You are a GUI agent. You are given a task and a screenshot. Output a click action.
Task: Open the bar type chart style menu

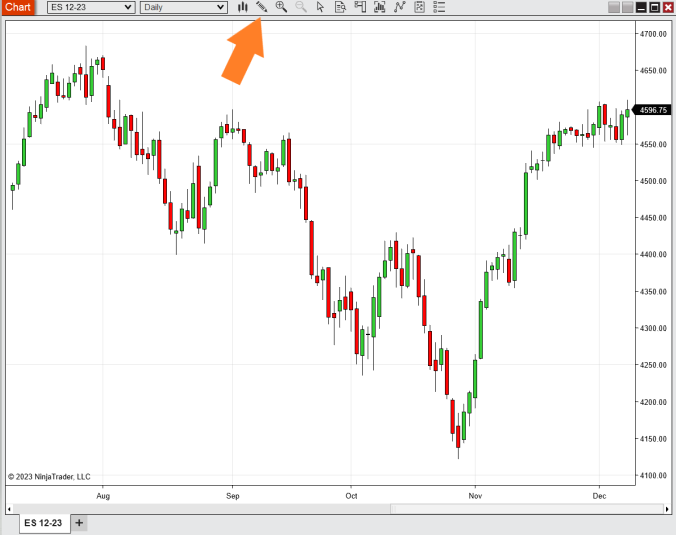pos(242,7)
